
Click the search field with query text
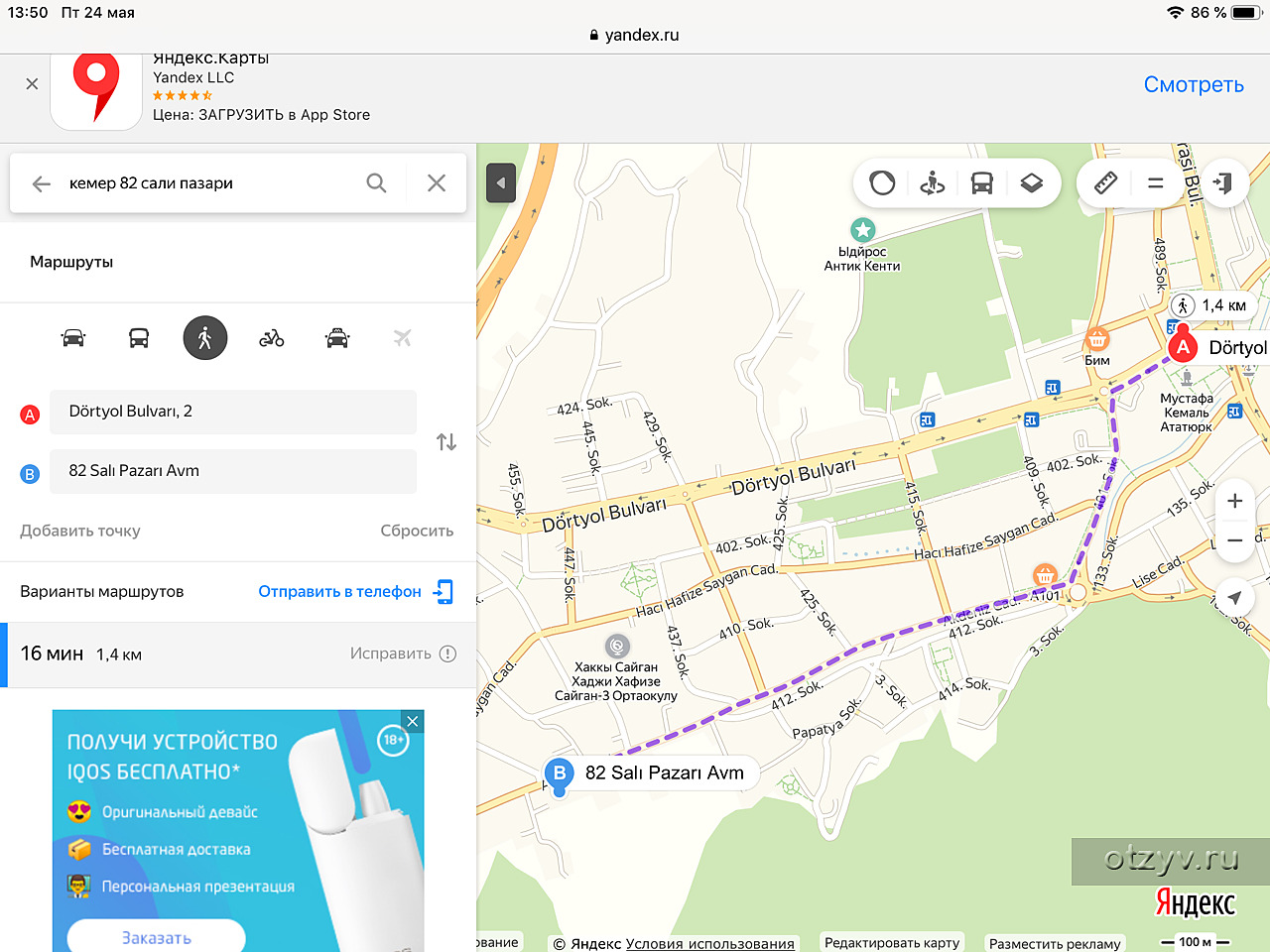coord(208,183)
